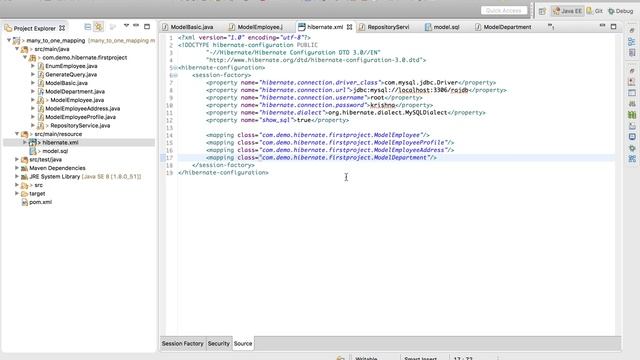Viewport: 640px width, 360px height.
Task: Click green books icon in right trim
Action: click(632, 115)
